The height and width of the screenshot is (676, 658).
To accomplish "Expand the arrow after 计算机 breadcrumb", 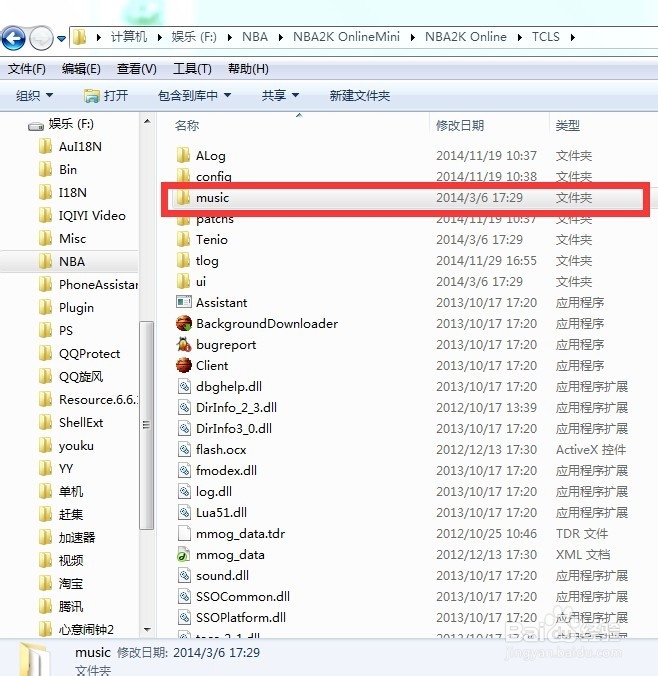I will [x=160, y=37].
